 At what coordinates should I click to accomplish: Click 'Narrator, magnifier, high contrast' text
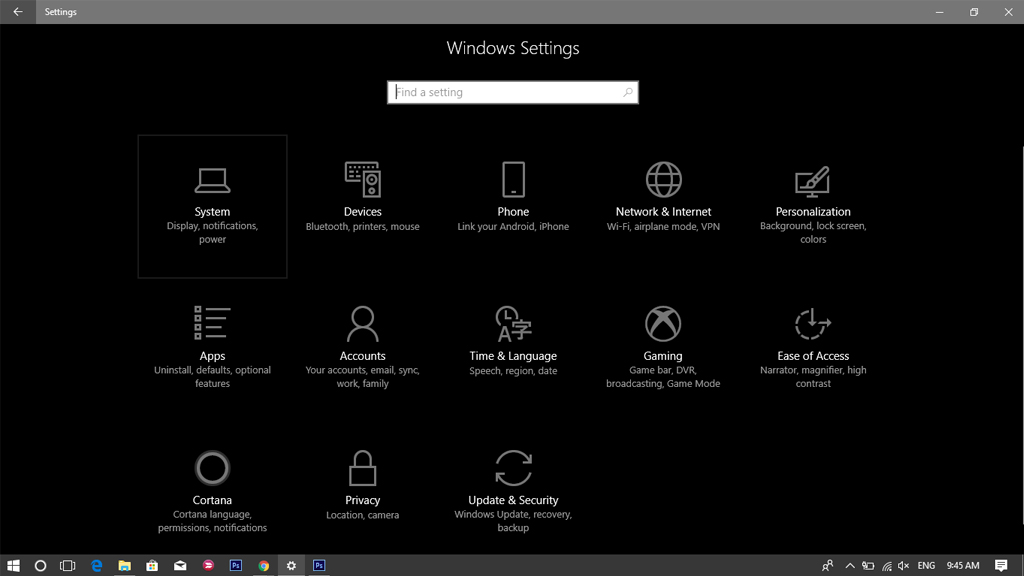(x=813, y=377)
